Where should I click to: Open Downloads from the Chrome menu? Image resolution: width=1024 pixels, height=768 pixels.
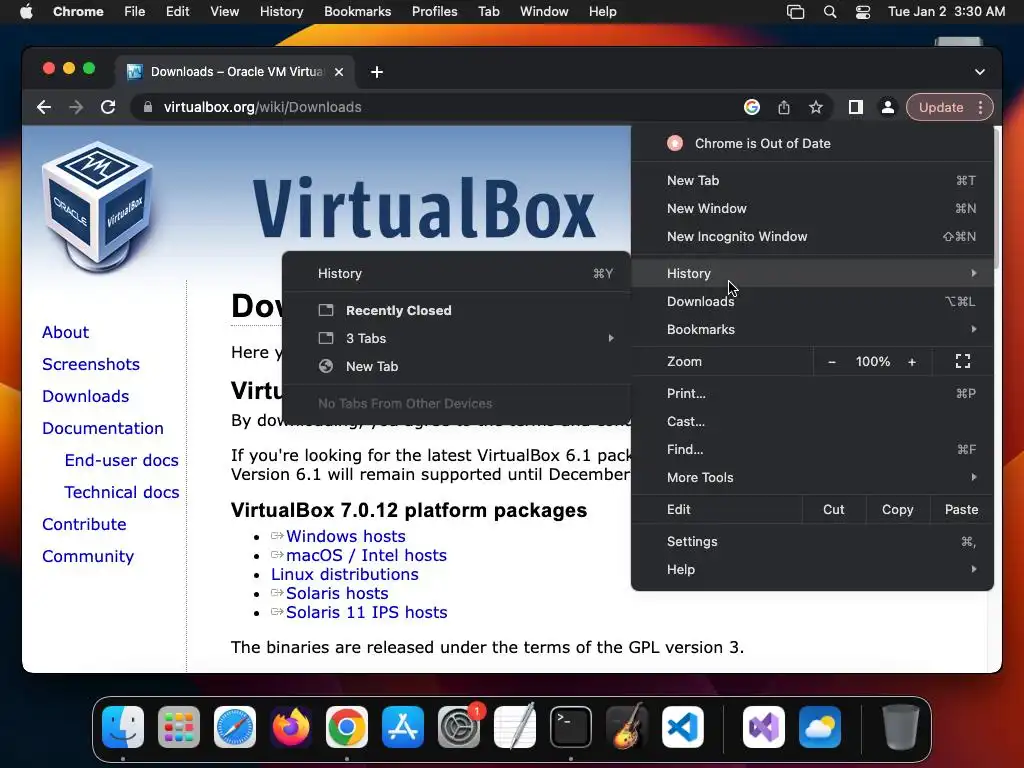click(812, 301)
